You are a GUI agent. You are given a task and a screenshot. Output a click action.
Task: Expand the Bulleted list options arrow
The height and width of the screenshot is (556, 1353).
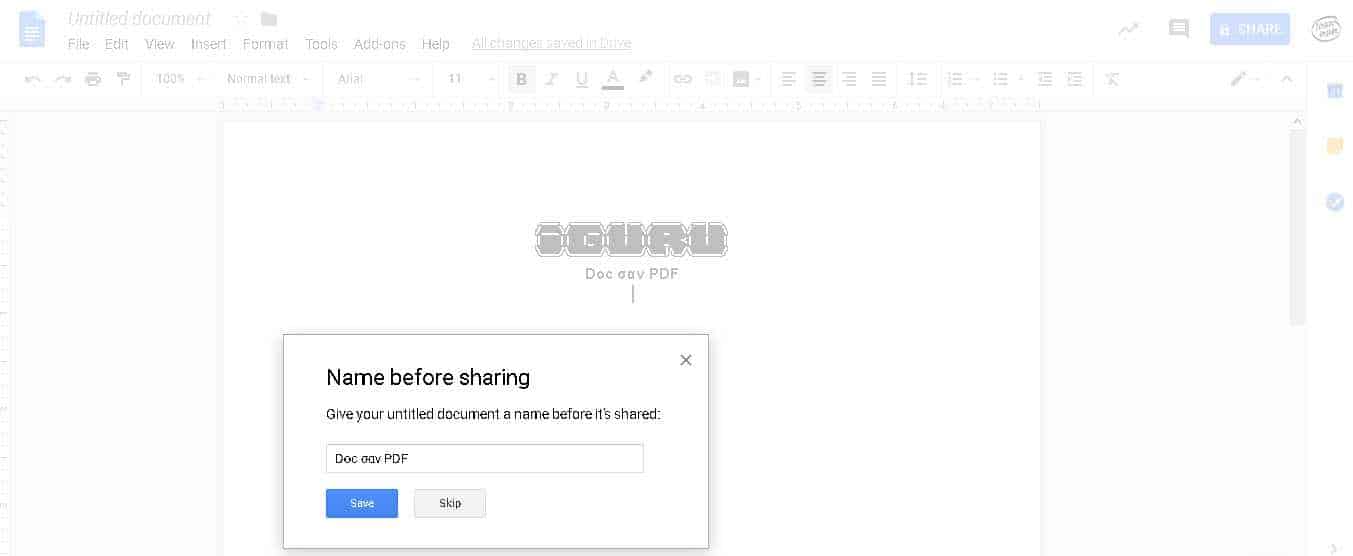click(1020, 79)
